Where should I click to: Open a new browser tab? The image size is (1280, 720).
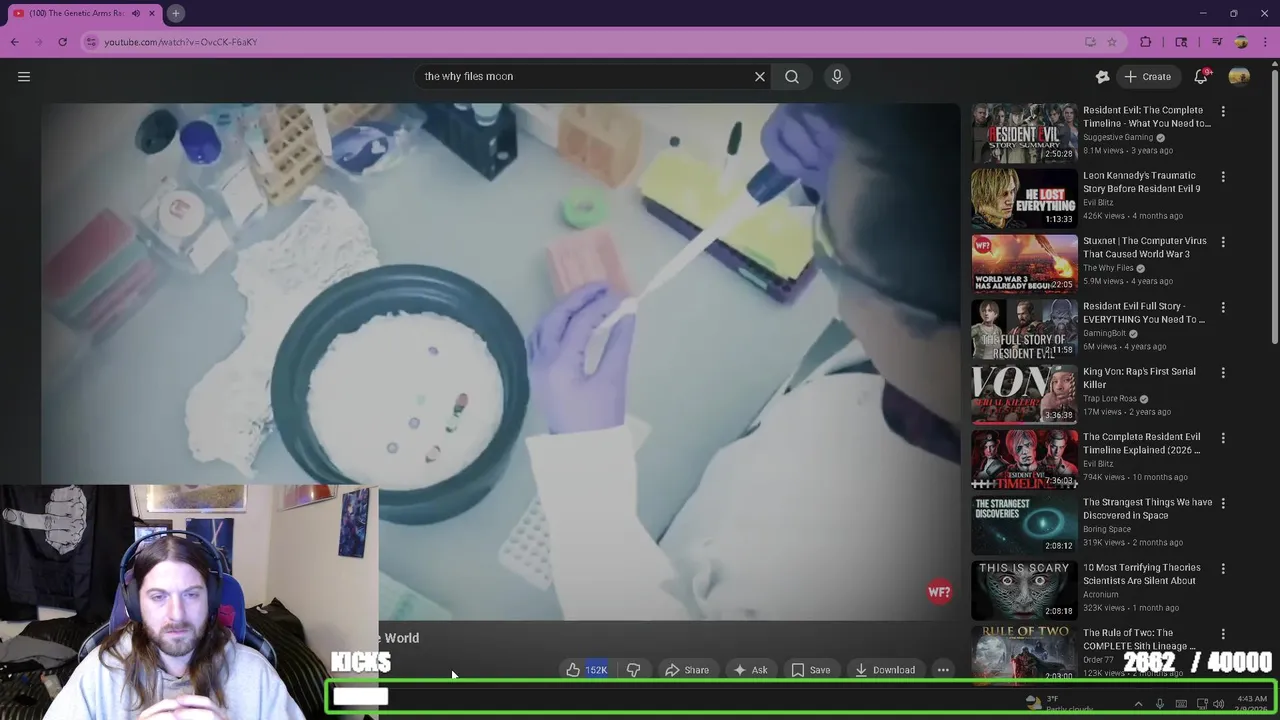(175, 13)
